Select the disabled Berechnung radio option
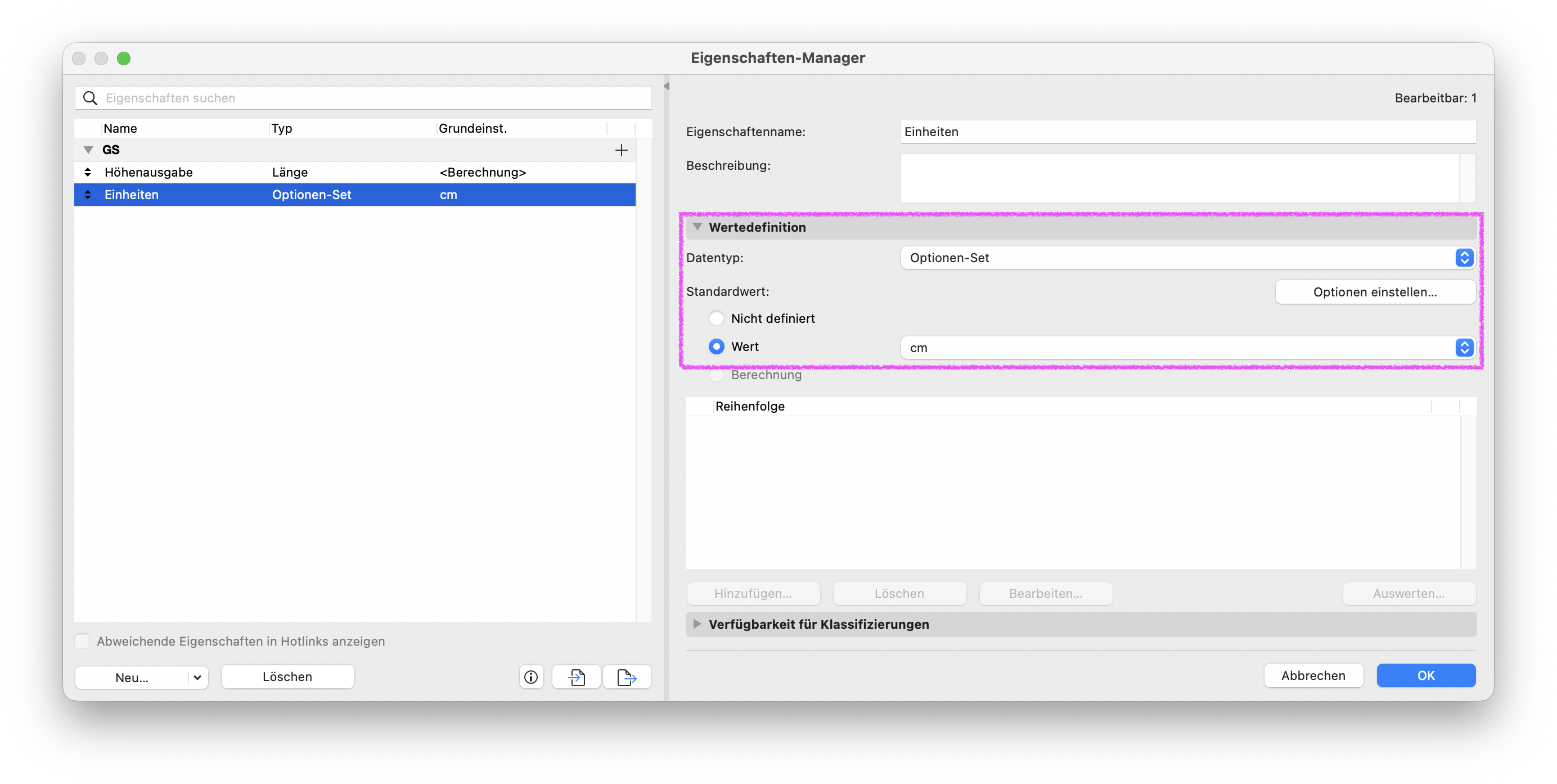This screenshot has width=1557, height=784. click(716, 375)
